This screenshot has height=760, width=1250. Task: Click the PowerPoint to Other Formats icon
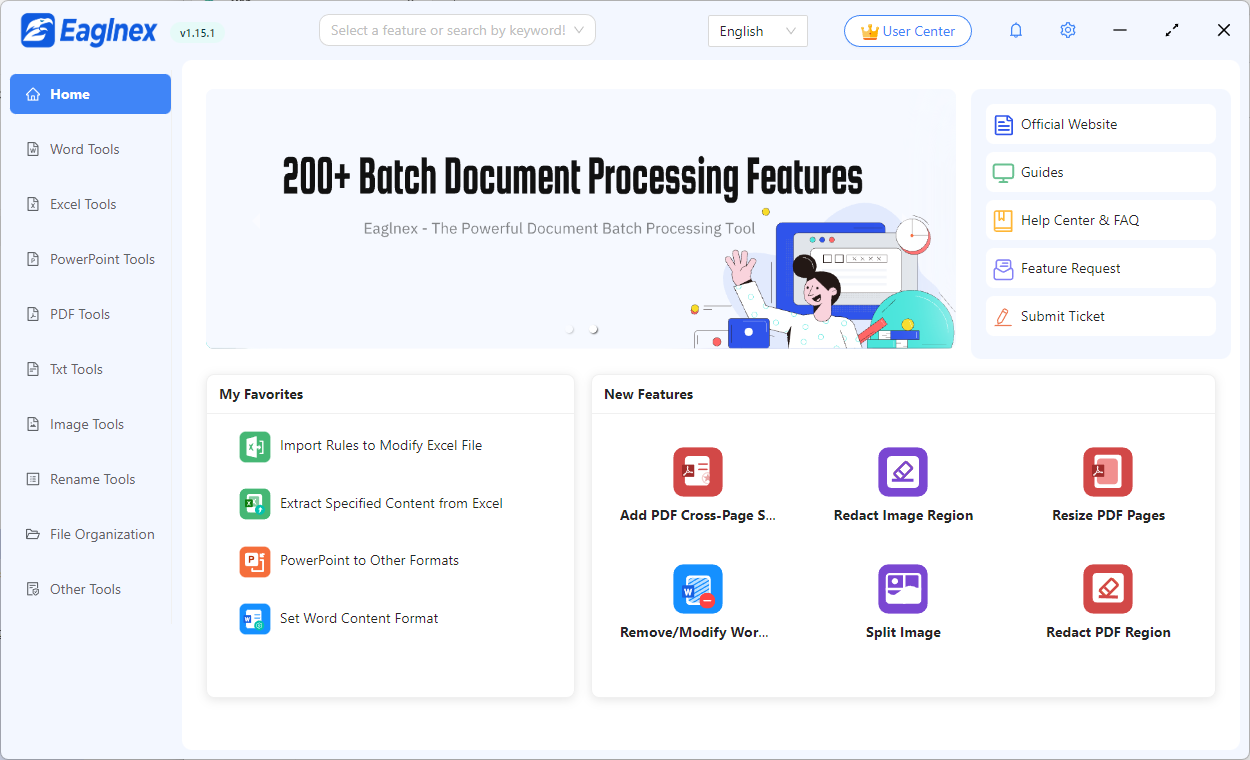255,561
